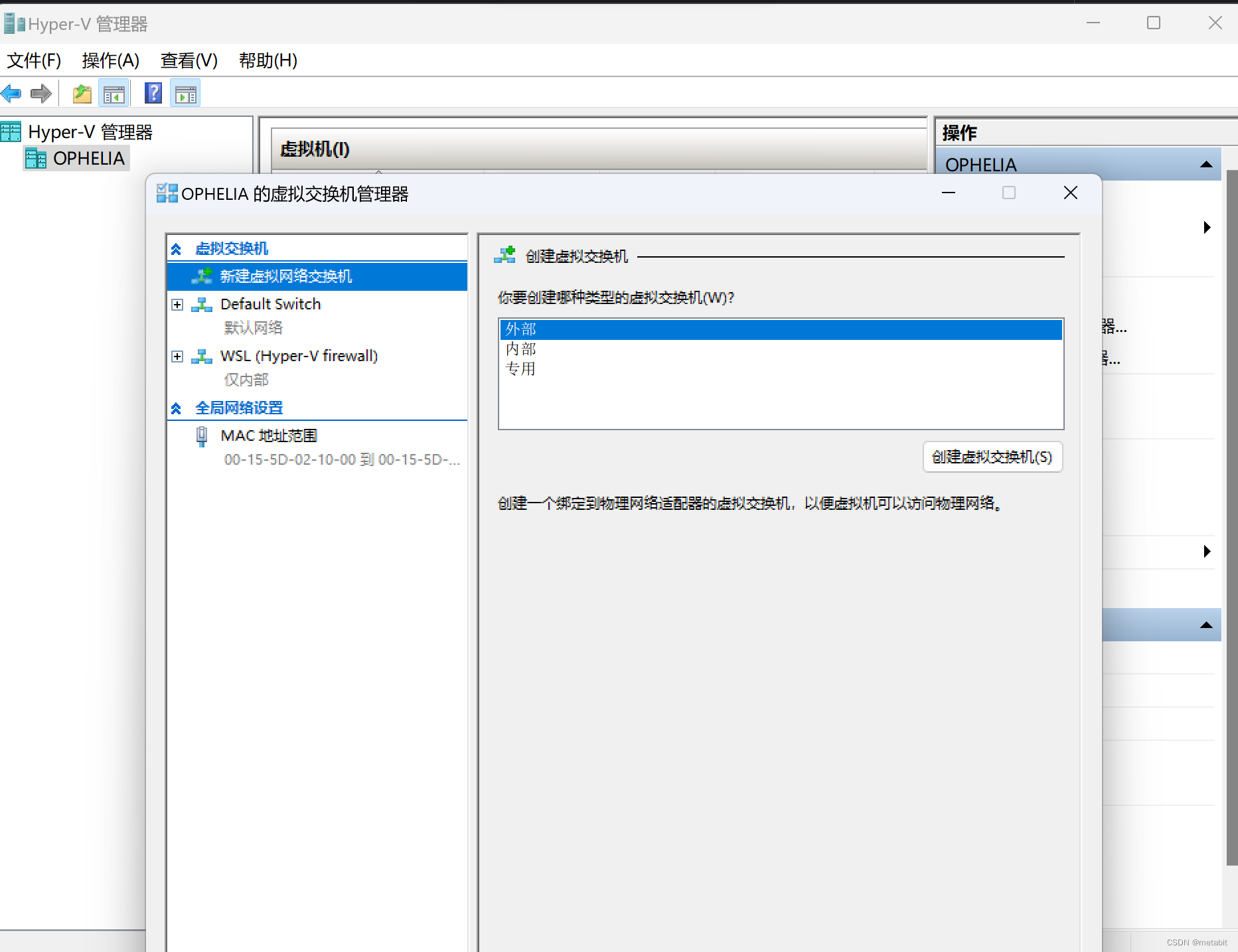Screen dimensions: 1238x952
Task: Open the 文件(F) menu
Action: (x=34, y=60)
